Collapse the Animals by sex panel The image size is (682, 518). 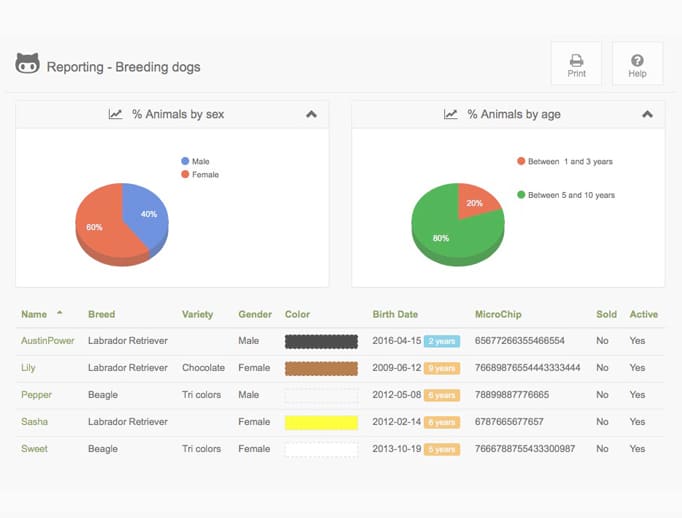click(311, 114)
